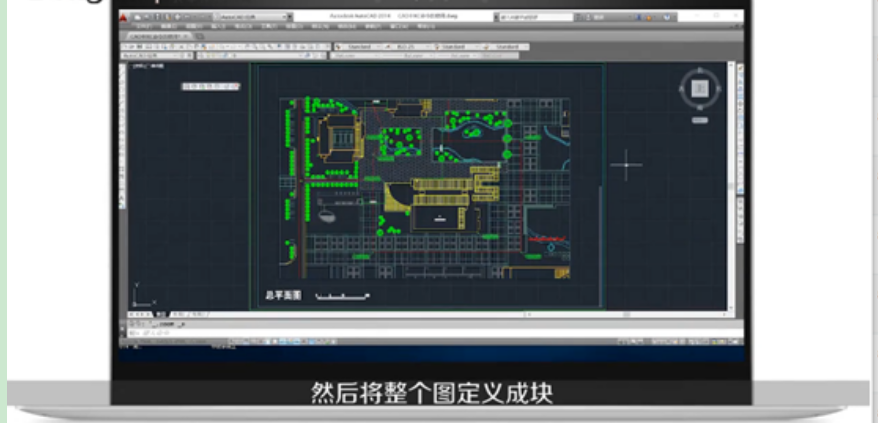Open the ISO-25 dimension style dropdown
The image size is (878, 423).
(x=409, y=47)
